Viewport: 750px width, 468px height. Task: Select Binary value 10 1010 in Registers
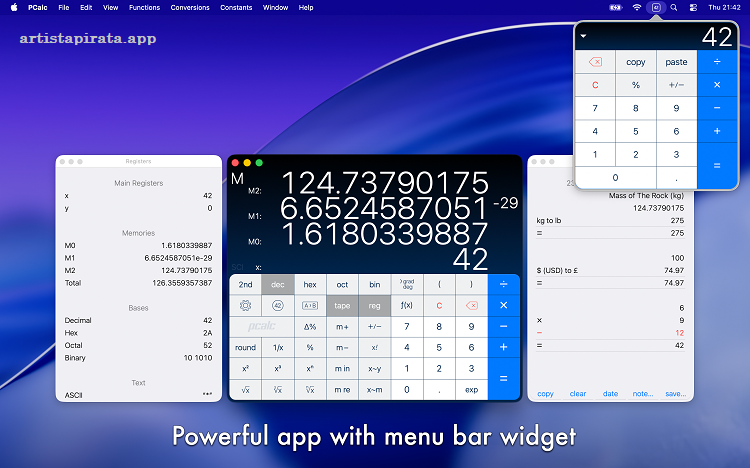click(198, 357)
